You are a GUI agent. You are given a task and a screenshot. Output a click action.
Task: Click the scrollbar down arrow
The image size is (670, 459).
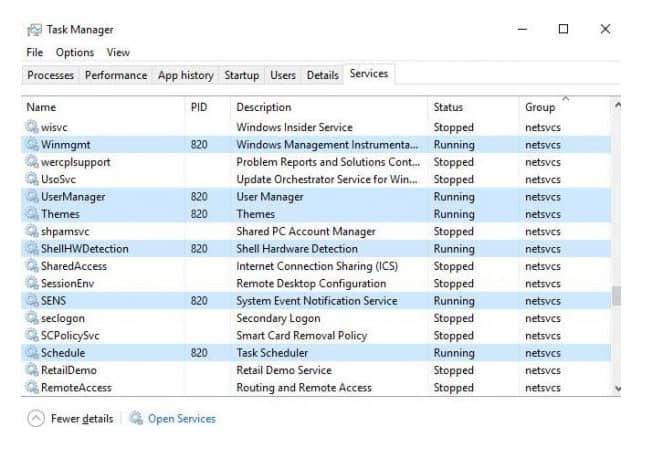(x=617, y=388)
